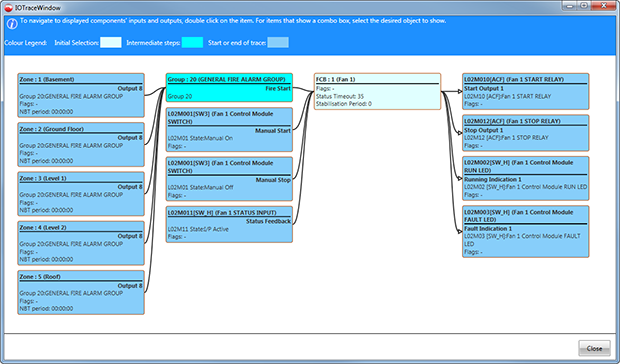Select the Manual Start switch node

click(x=229, y=130)
